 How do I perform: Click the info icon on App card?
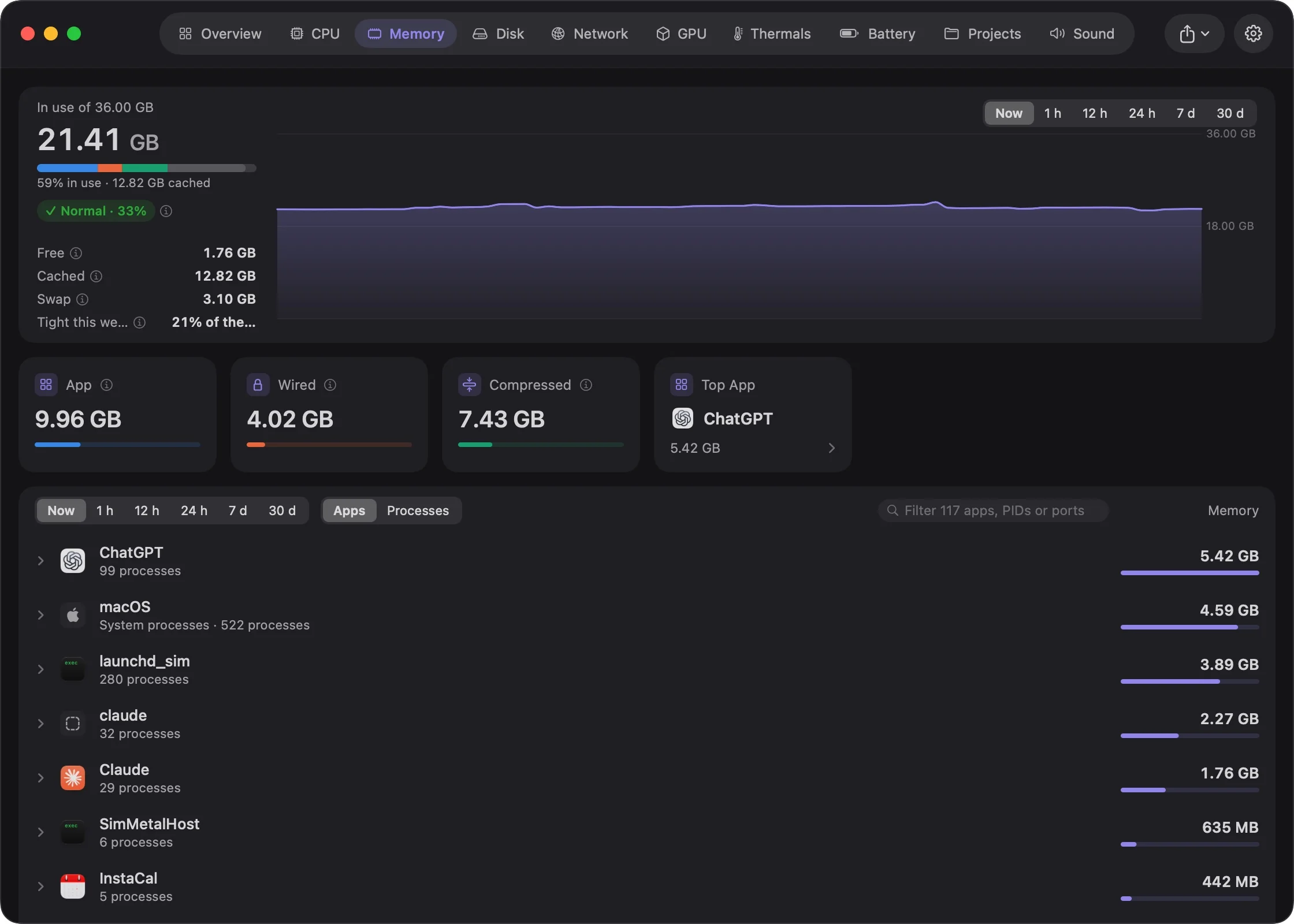(107, 385)
